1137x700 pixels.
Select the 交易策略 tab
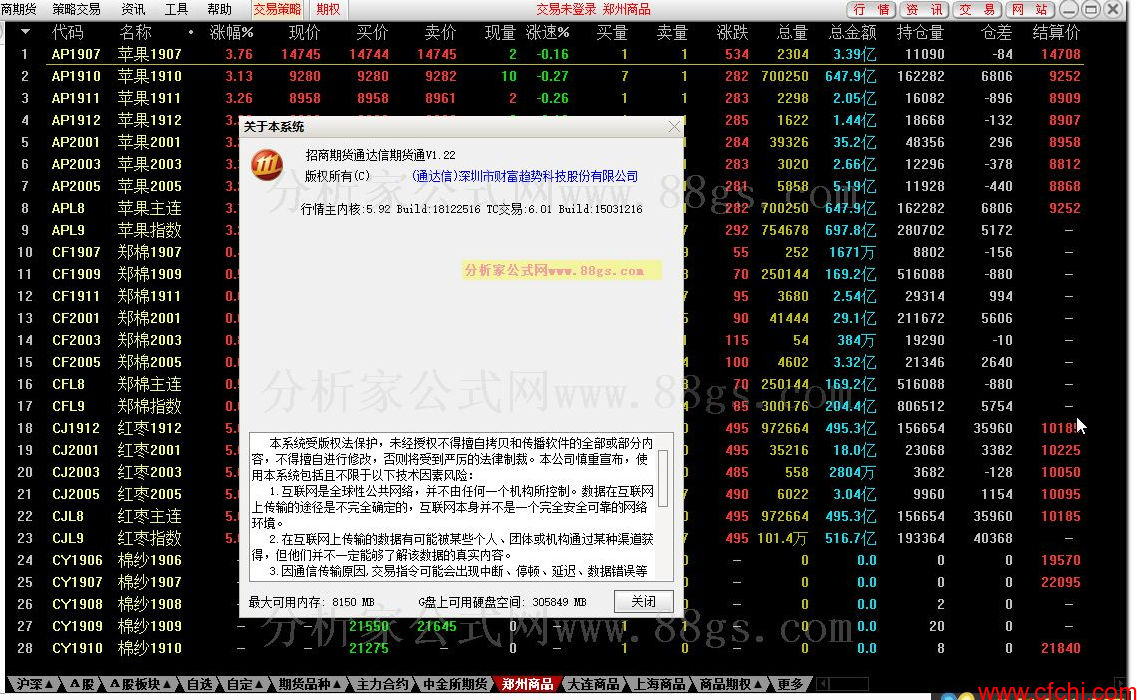pyautogui.click(x=277, y=9)
